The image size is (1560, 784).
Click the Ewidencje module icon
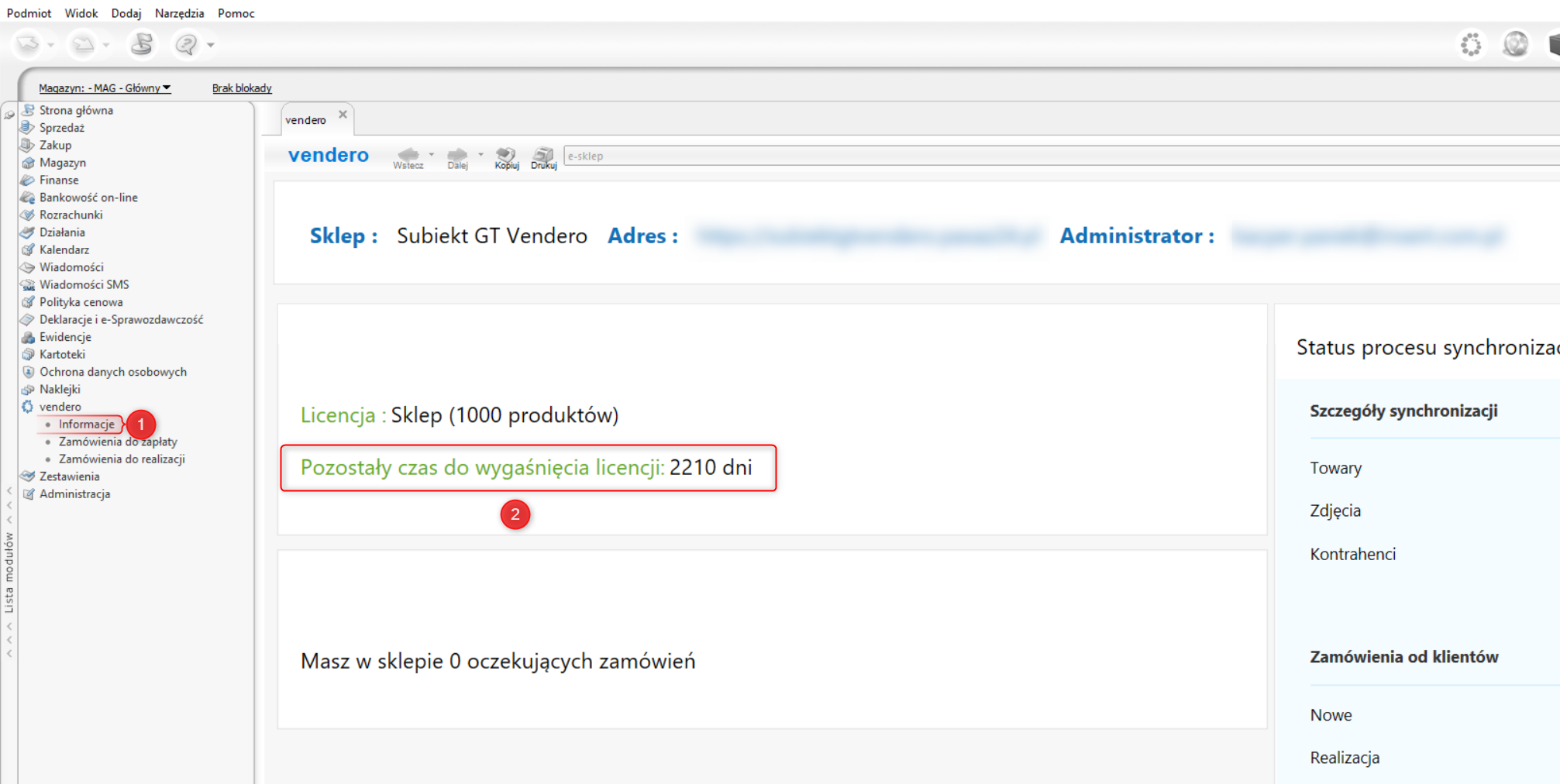click(29, 337)
